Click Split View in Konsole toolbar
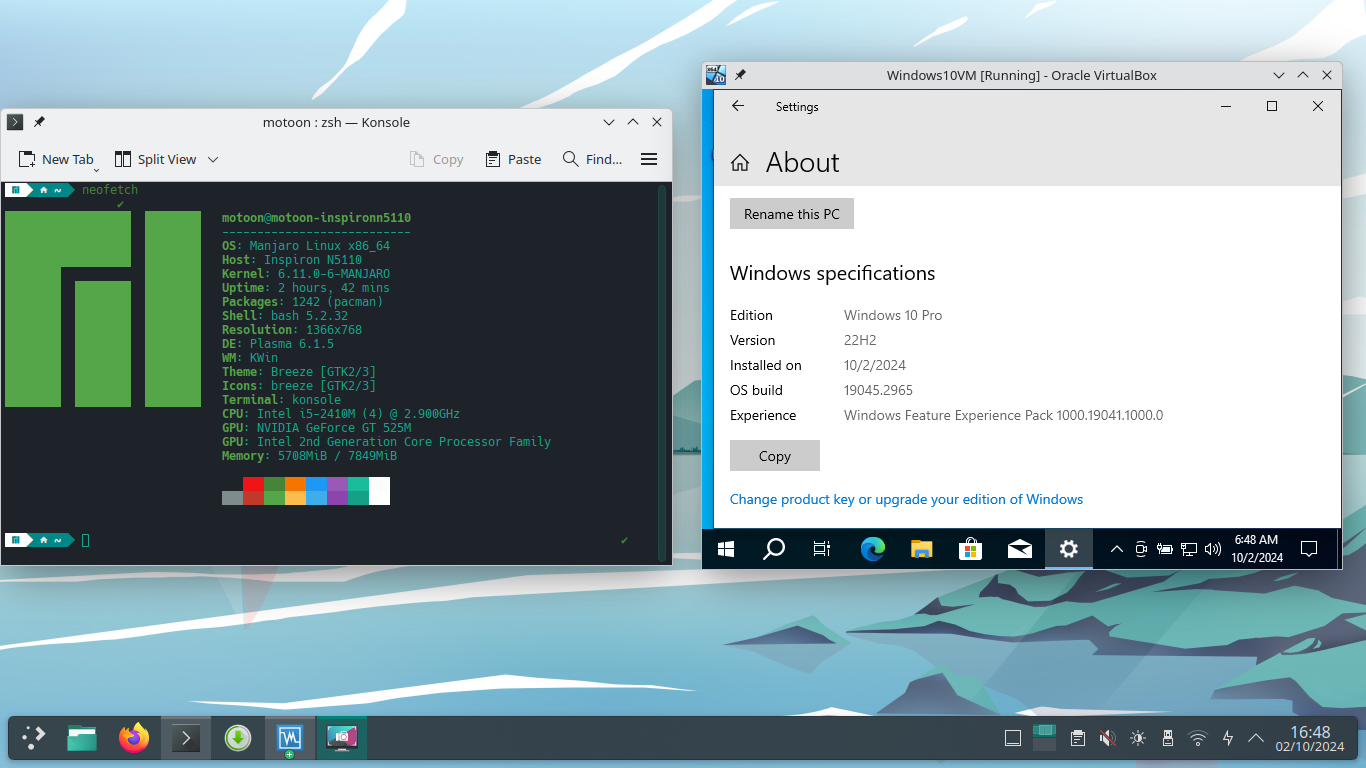The width and height of the screenshot is (1366, 768). click(155, 159)
